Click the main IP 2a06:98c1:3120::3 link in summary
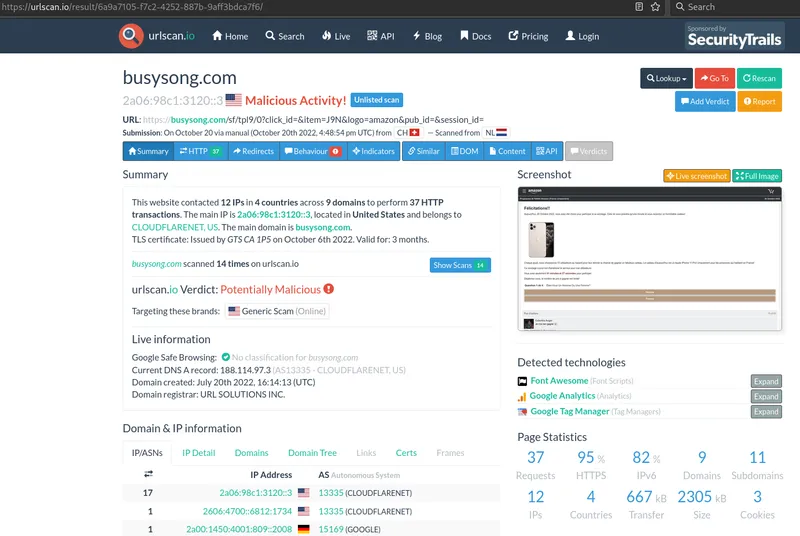800x536 pixels. coord(273,215)
